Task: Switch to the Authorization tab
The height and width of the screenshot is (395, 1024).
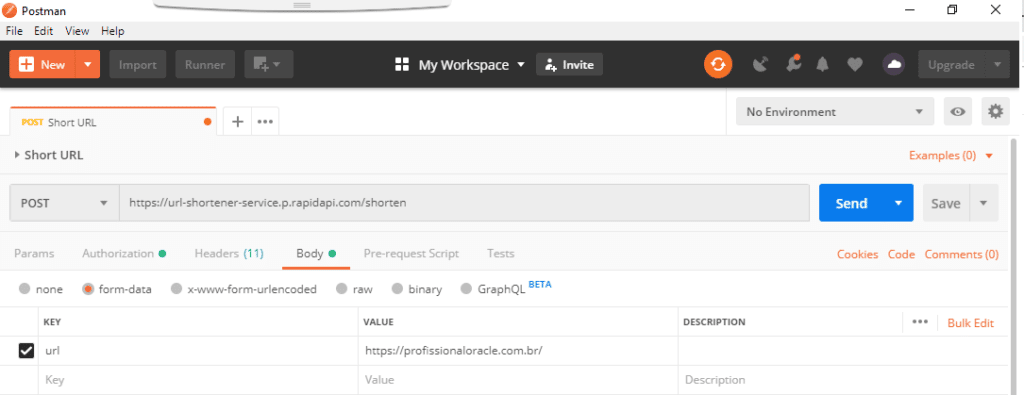Action: pyautogui.click(x=123, y=253)
